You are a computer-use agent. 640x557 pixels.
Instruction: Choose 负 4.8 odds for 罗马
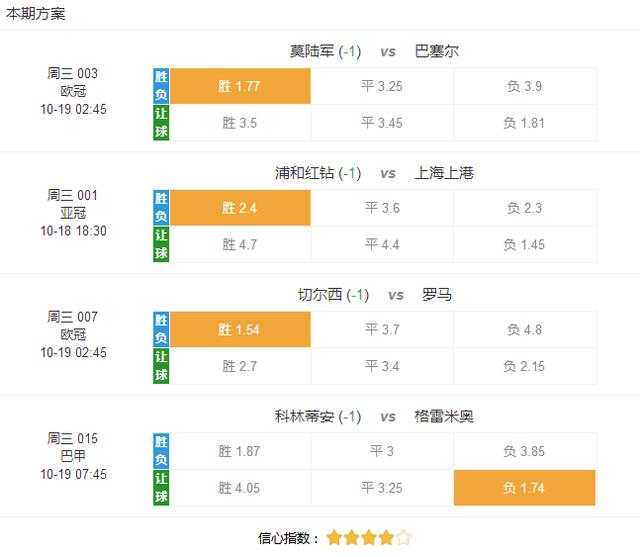[524, 330]
